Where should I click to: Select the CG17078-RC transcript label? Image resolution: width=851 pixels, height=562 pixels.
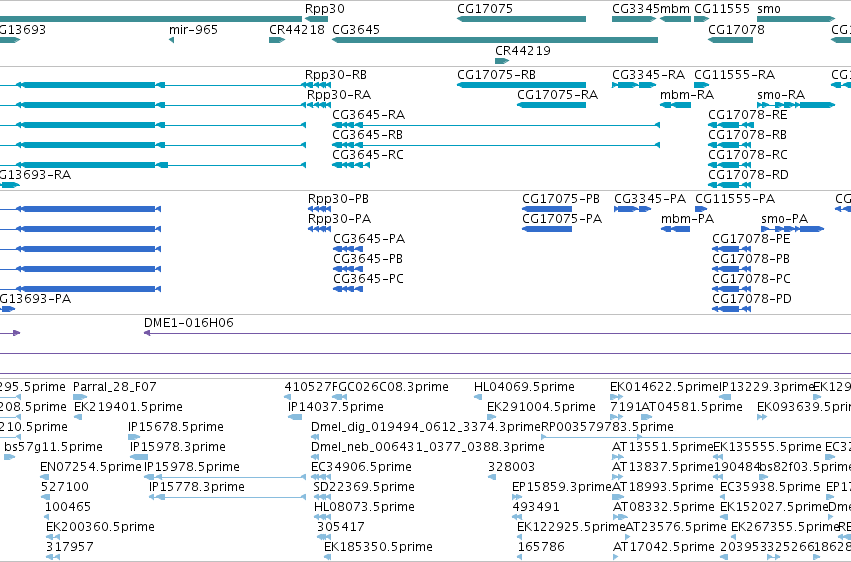(x=748, y=155)
